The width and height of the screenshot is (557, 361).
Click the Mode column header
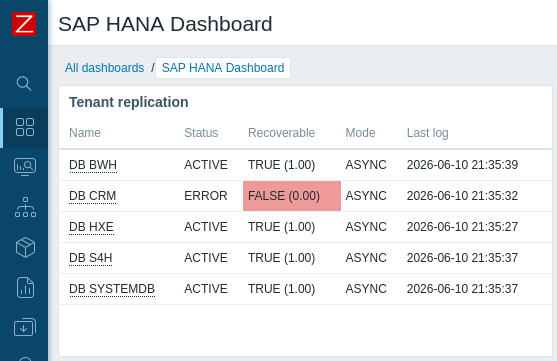point(360,133)
